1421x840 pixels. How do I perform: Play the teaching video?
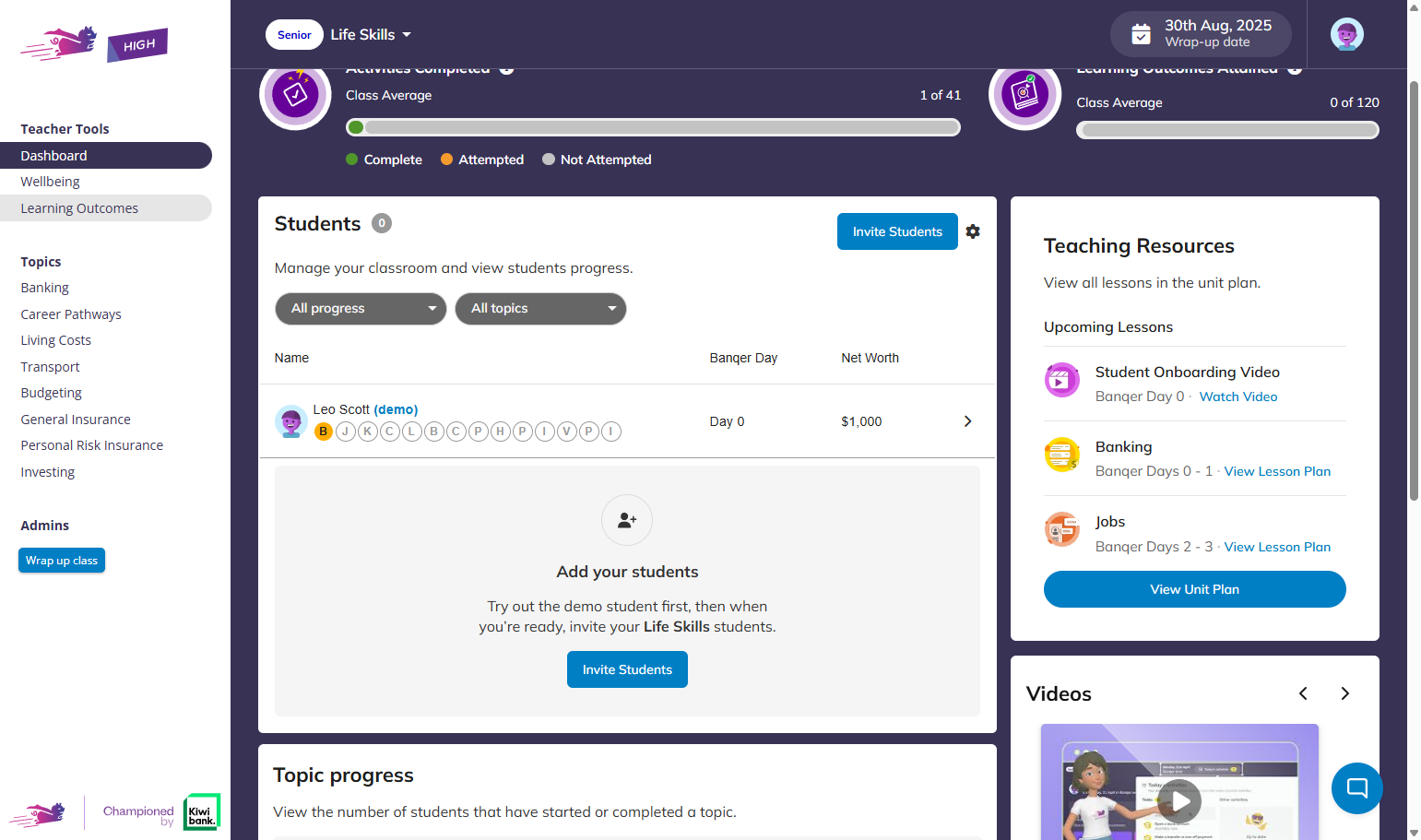1179,801
